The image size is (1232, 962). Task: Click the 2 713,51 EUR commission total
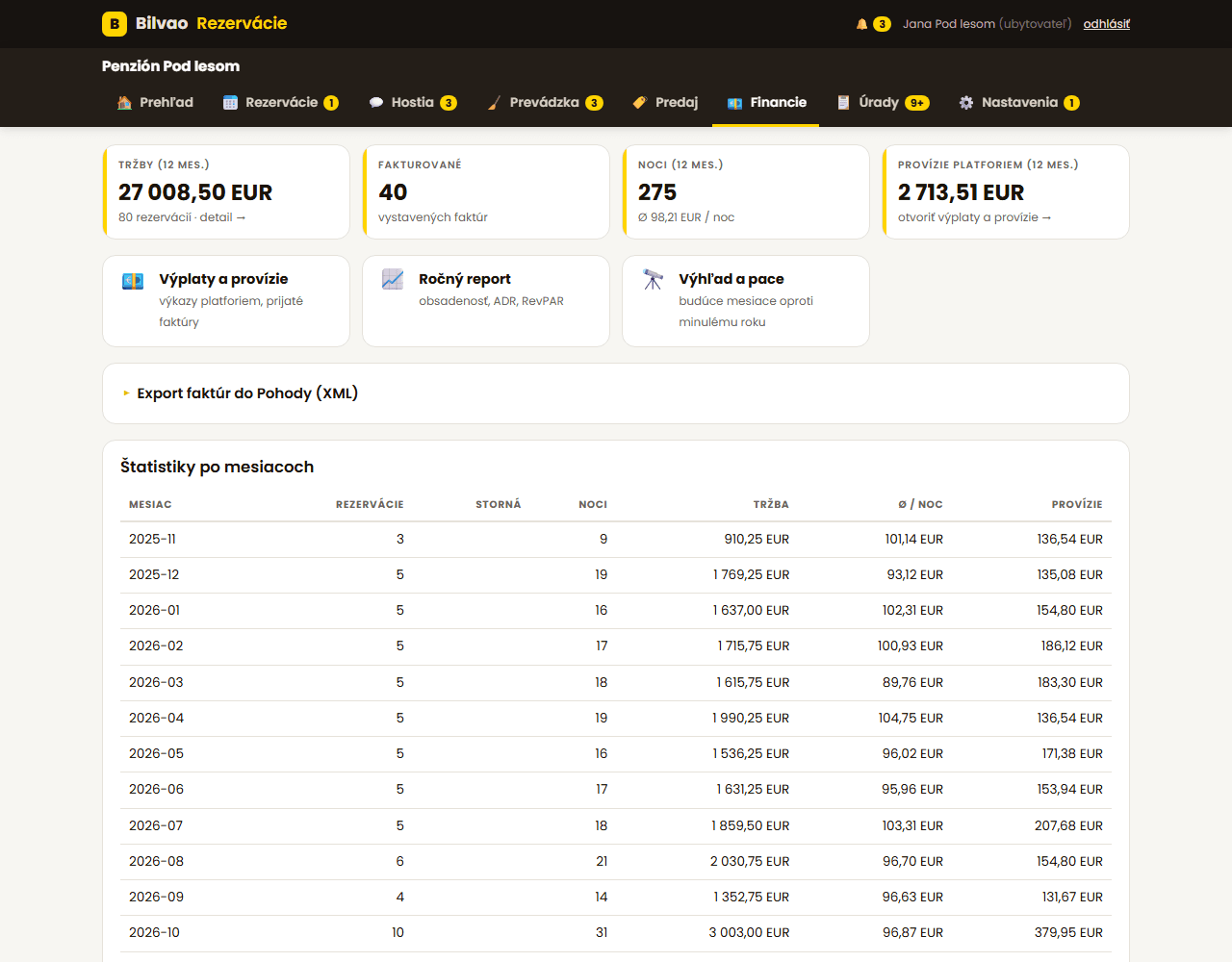(961, 192)
